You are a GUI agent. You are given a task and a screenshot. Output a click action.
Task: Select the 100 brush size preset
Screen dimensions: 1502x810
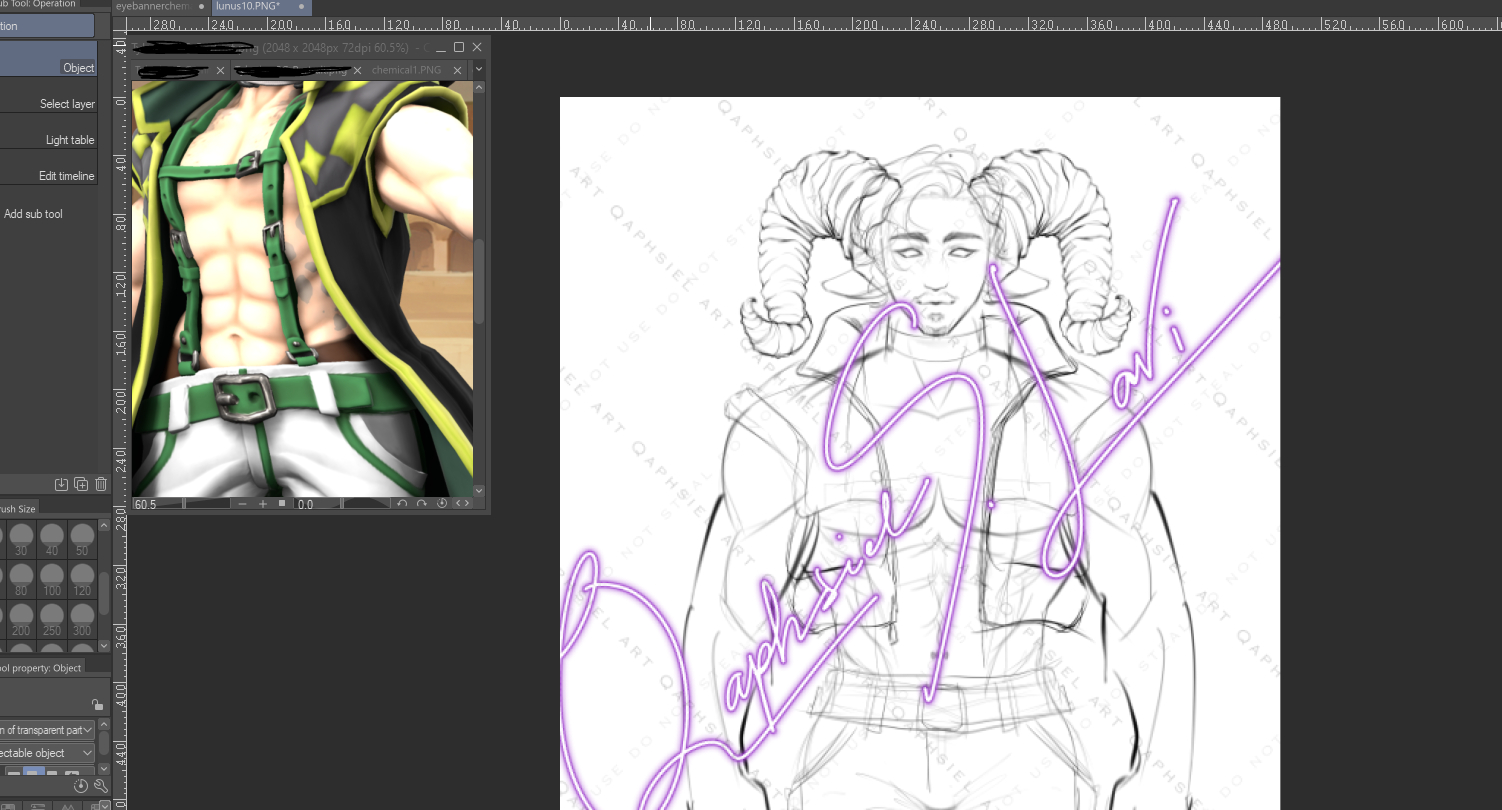click(x=52, y=580)
